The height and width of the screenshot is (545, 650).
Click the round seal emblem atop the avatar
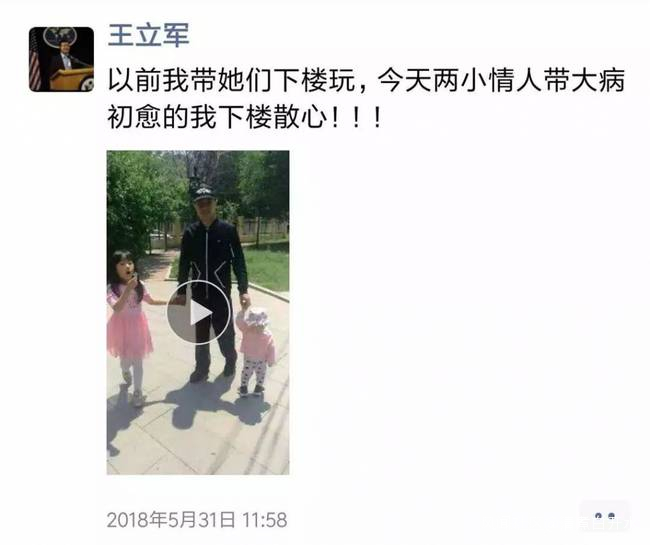(60, 36)
